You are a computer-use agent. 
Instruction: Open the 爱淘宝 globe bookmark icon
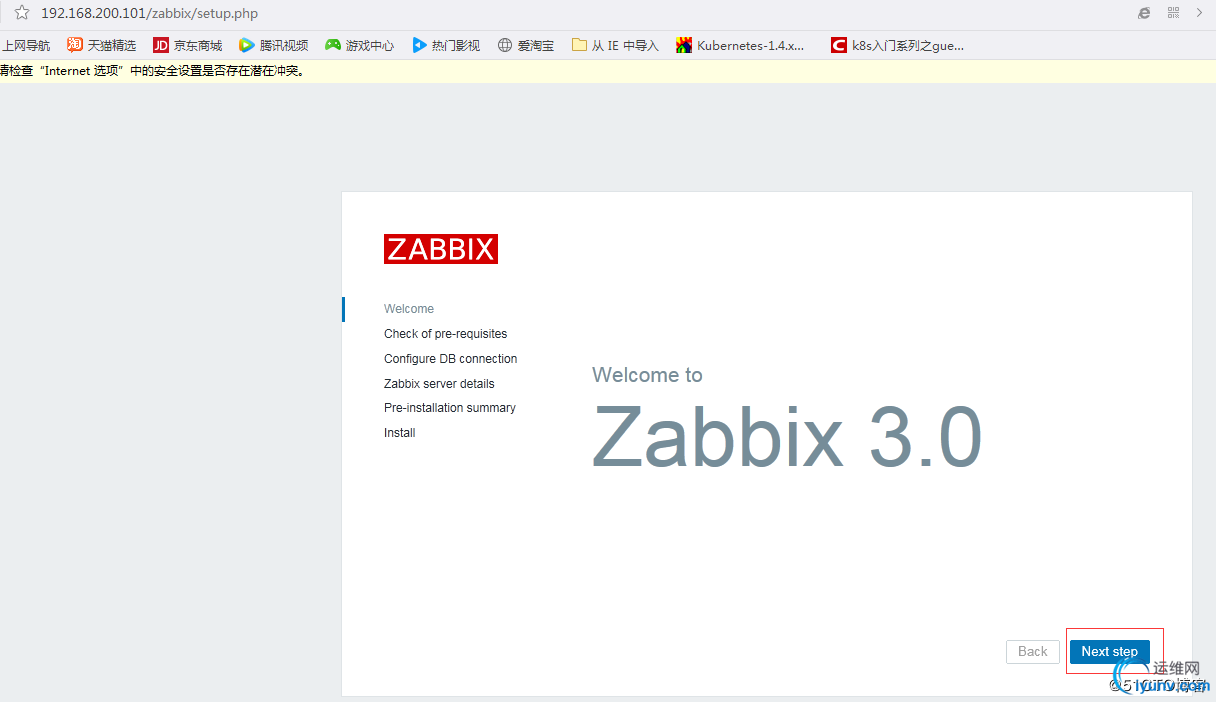click(x=505, y=45)
